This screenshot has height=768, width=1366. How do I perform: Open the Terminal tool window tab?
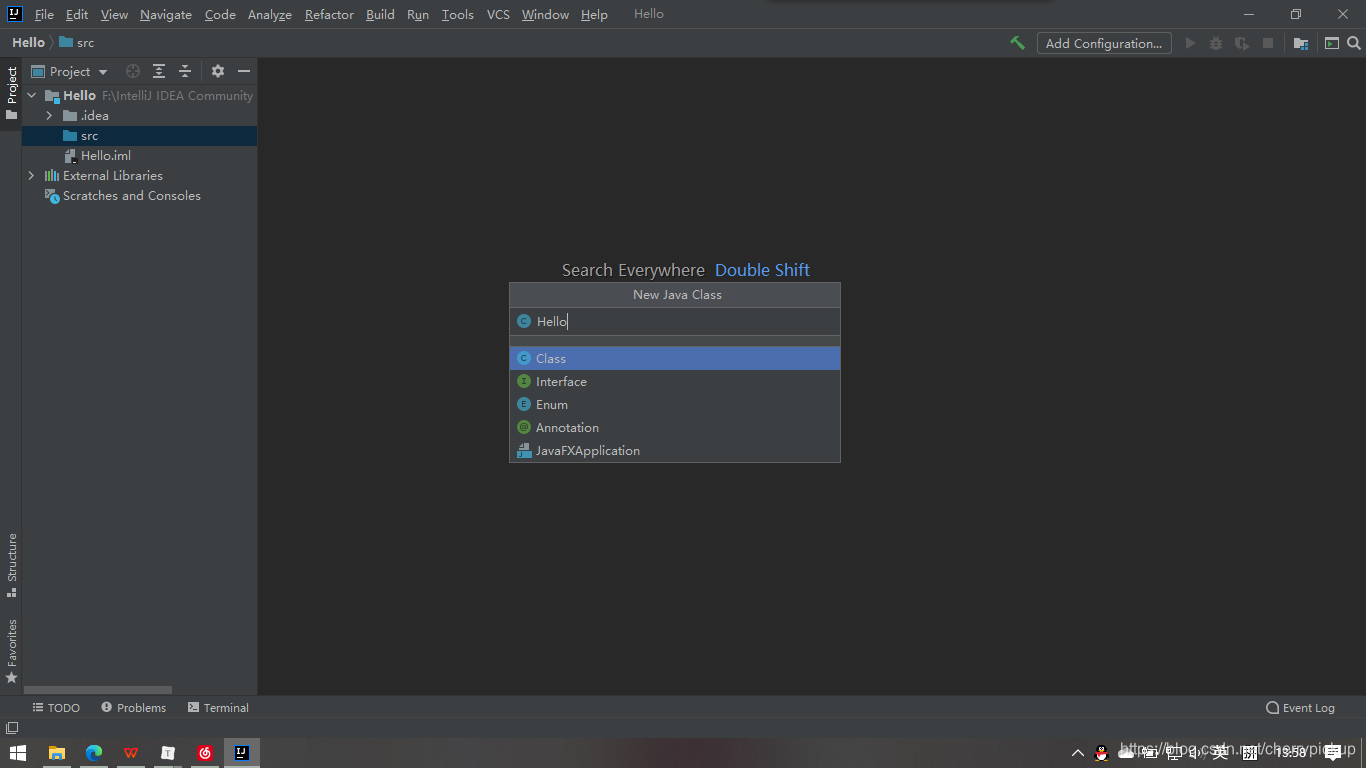coord(218,707)
